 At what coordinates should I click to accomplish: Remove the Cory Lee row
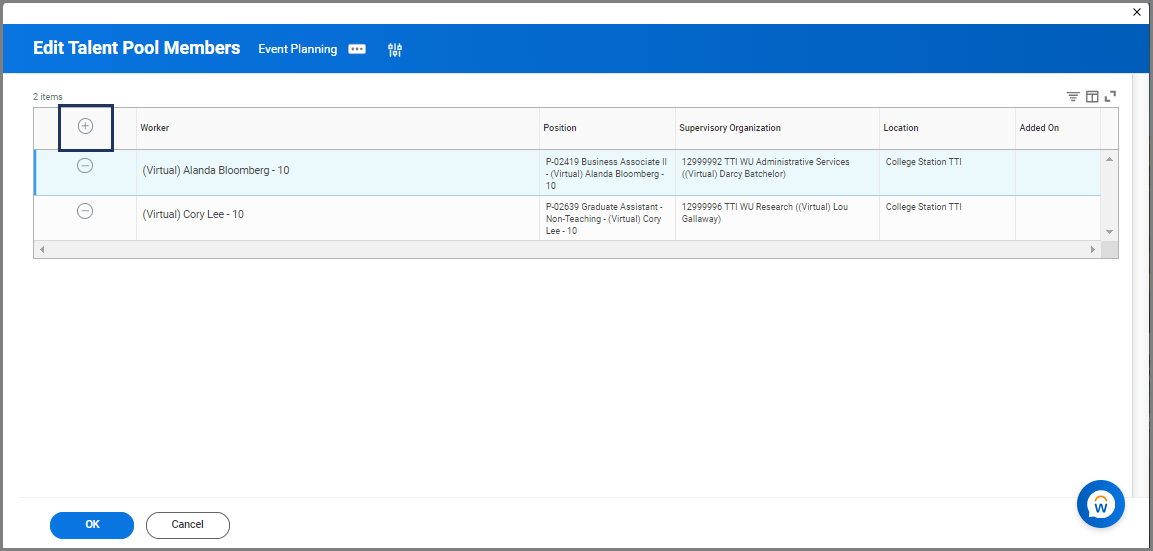[85, 211]
